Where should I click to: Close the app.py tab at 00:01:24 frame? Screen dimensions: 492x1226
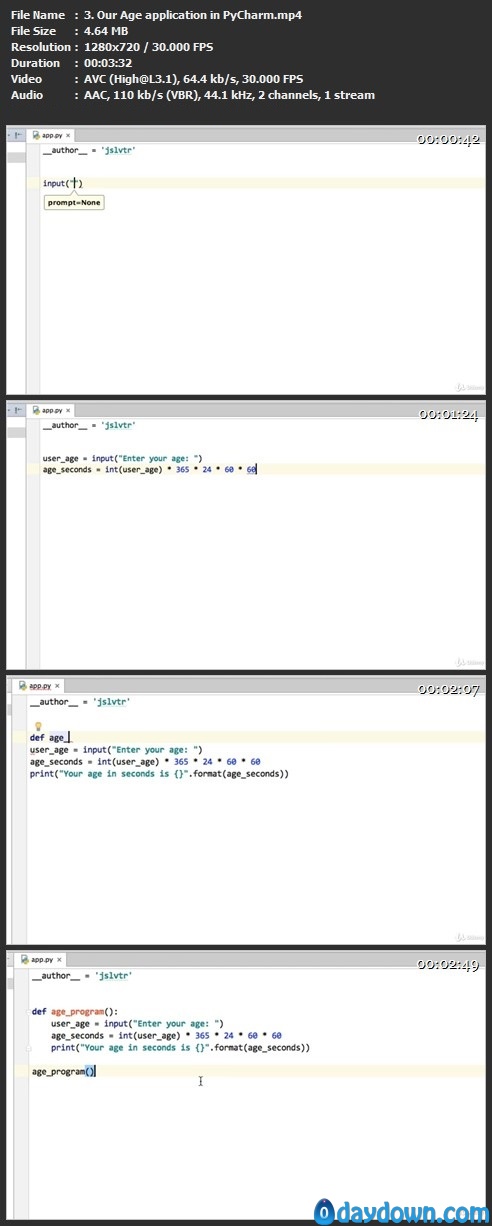68,410
